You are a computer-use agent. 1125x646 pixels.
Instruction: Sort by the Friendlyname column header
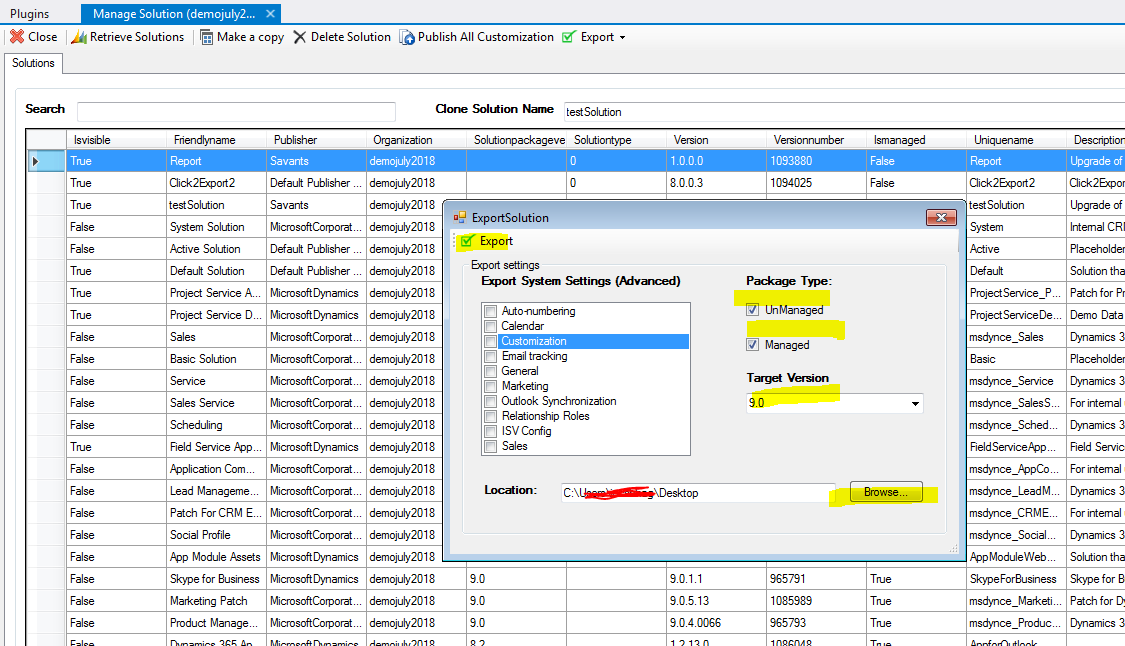coord(216,140)
